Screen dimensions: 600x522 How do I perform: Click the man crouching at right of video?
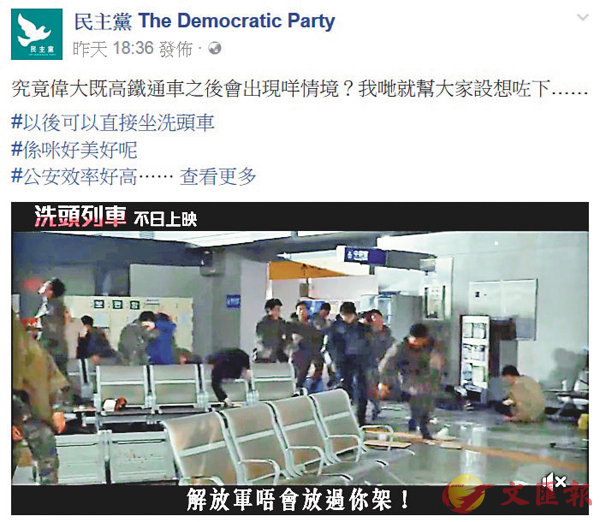click(x=522, y=394)
